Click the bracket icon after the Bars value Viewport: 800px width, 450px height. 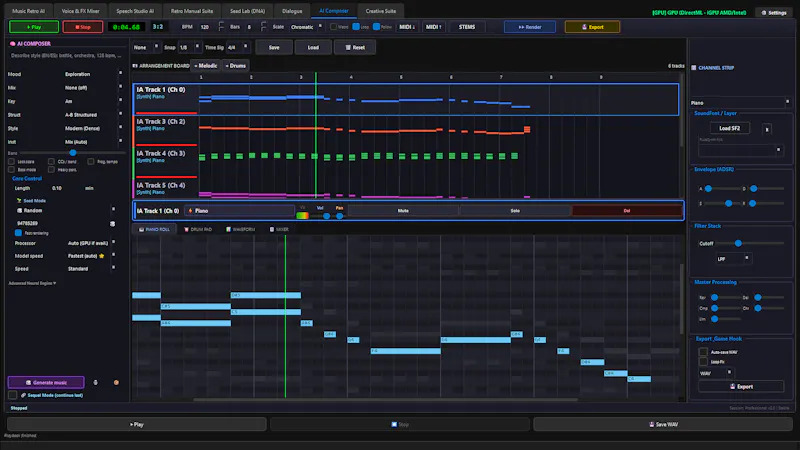[263, 26]
